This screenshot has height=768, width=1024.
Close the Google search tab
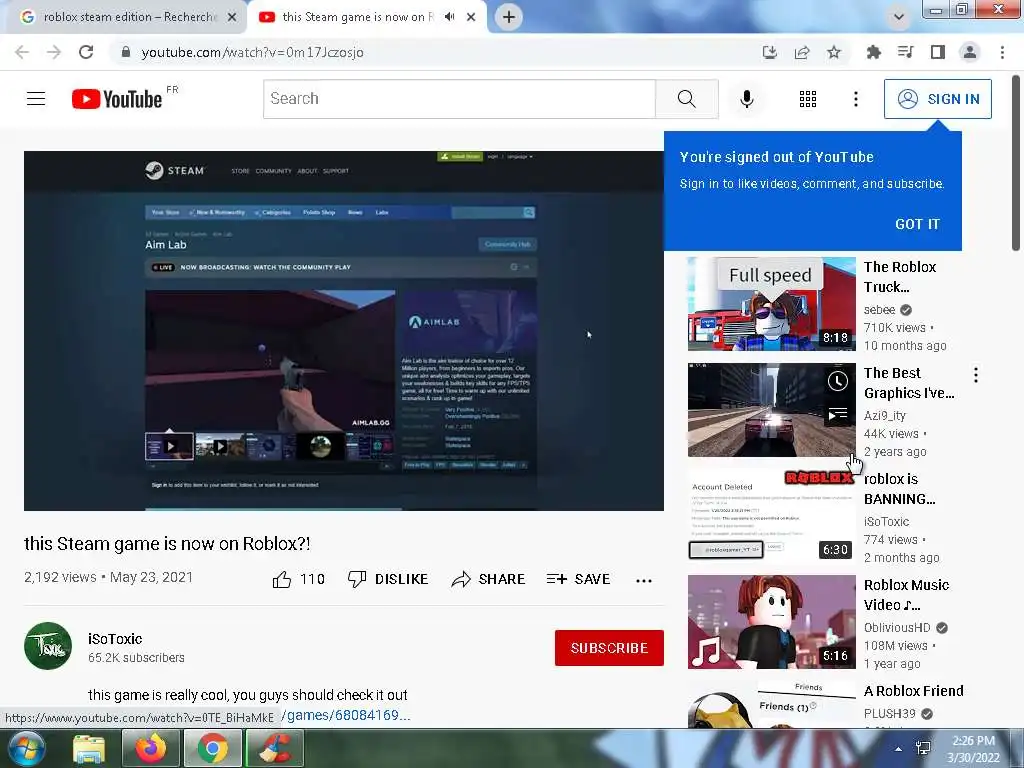pyautogui.click(x=232, y=17)
